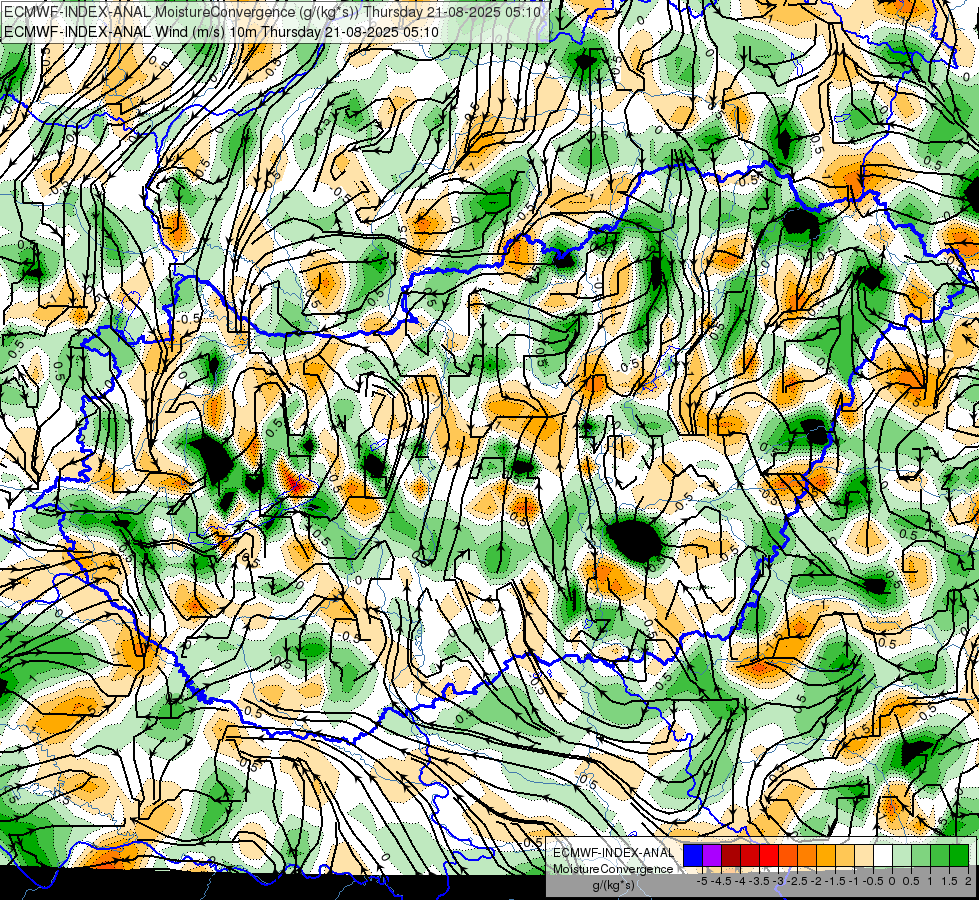The image size is (979, 900).
Task: Select the blue legend swatch
Action: coord(693,855)
